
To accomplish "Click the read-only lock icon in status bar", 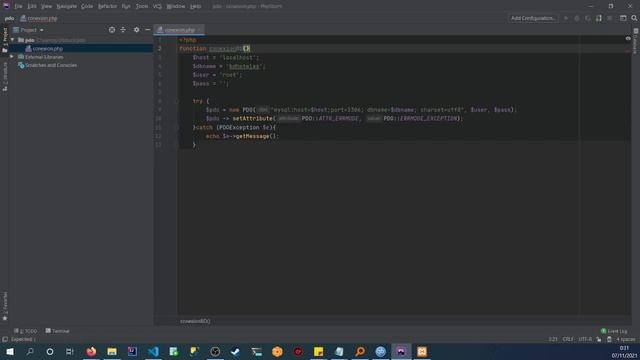I will point(599,339).
